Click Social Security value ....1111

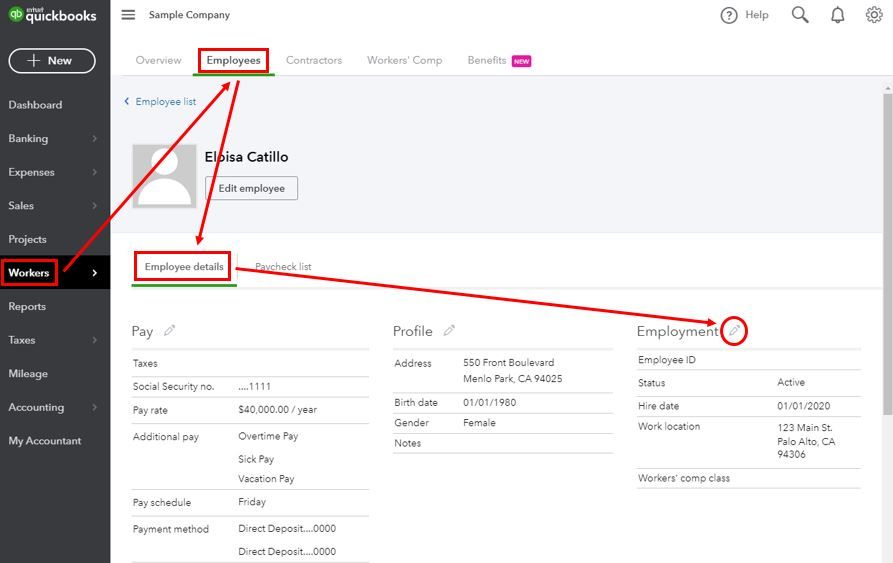pyautogui.click(x=254, y=386)
